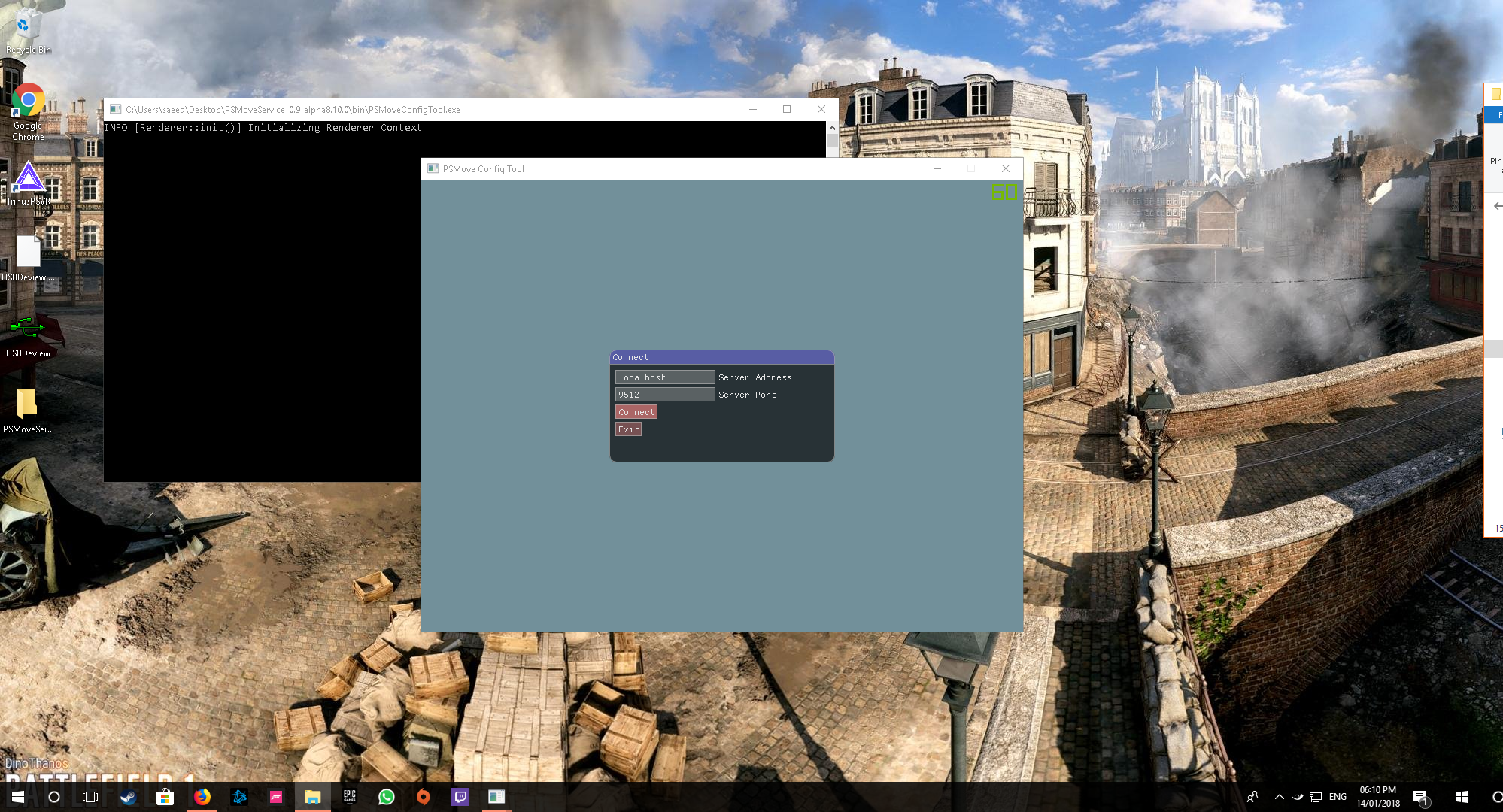The height and width of the screenshot is (812, 1503).
Task: Open the Recycle Bin desktop icon
Action: 29,32
